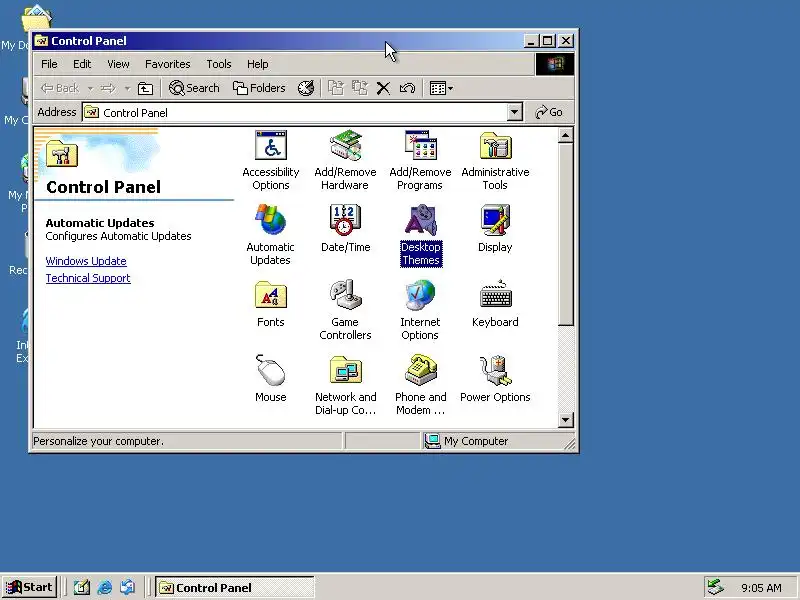Open the Views dropdown button
The height and width of the screenshot is (600, 800).
pos(441,88)
